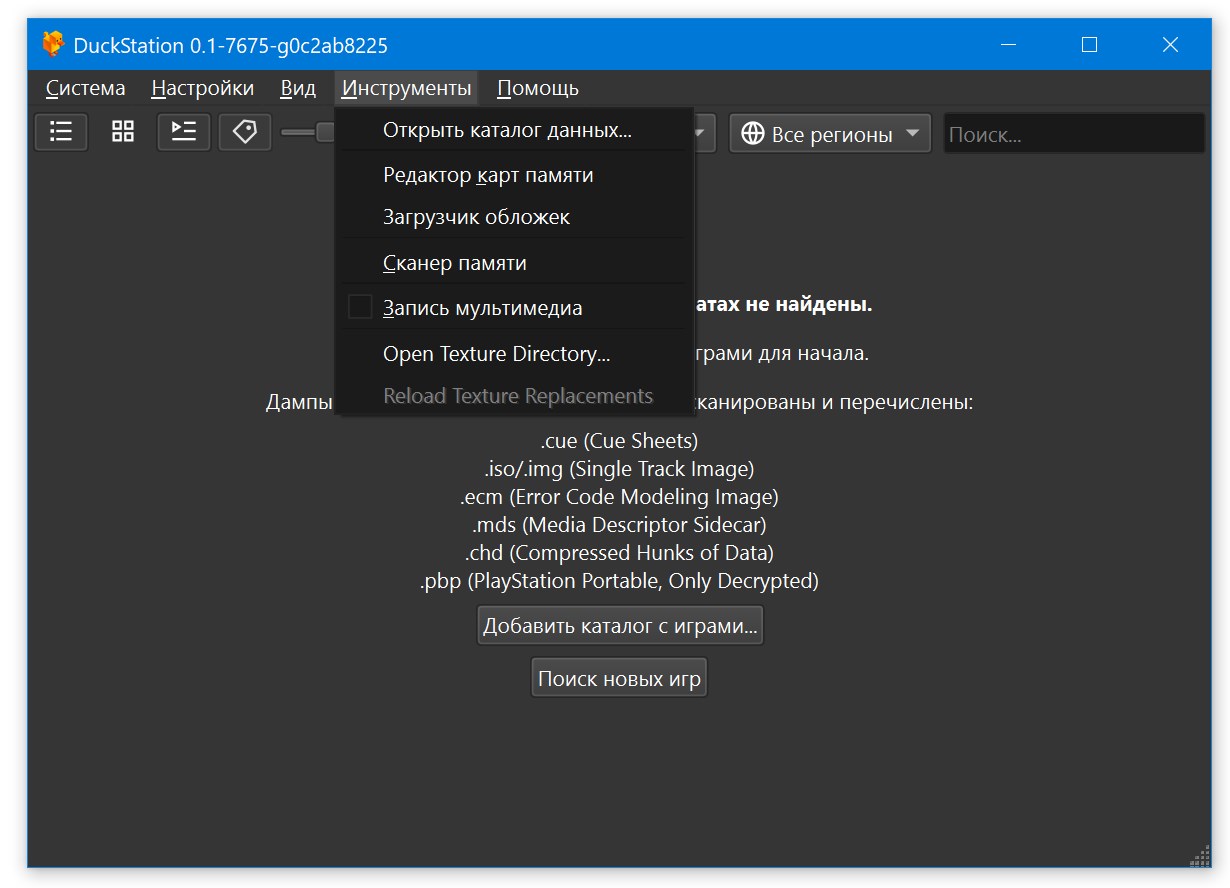1230x888 pixels.
Task: Select Open Texture Directory...
Action: (514, 354)
